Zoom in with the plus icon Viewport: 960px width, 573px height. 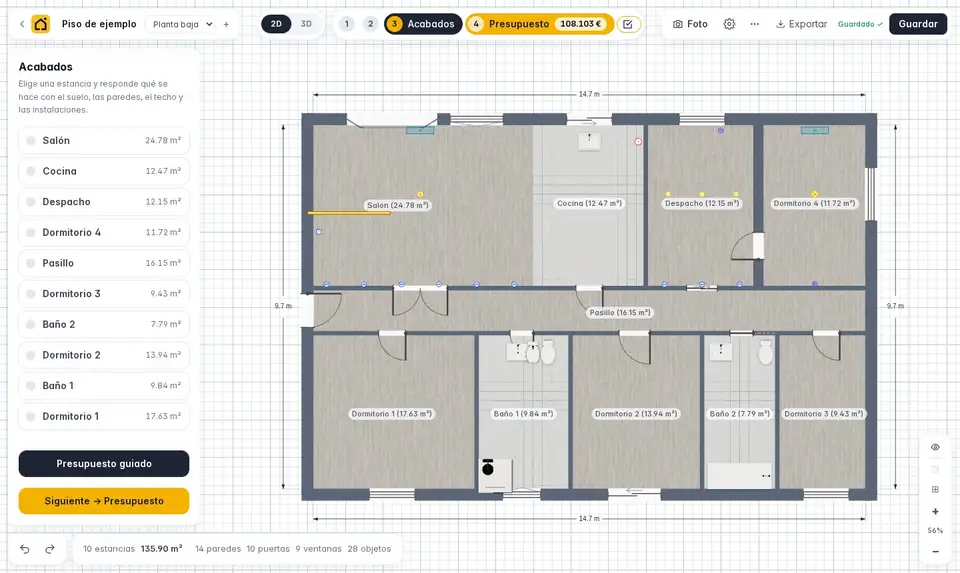(935, 511)
